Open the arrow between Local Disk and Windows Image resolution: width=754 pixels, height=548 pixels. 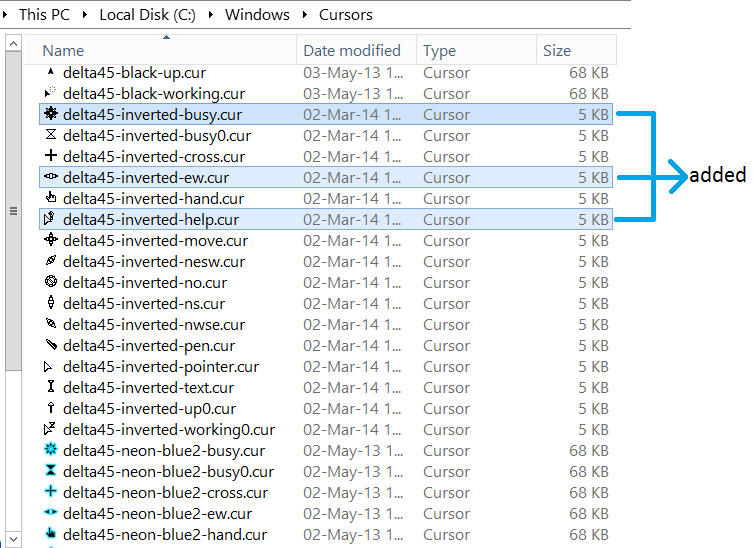click(211, 14)
